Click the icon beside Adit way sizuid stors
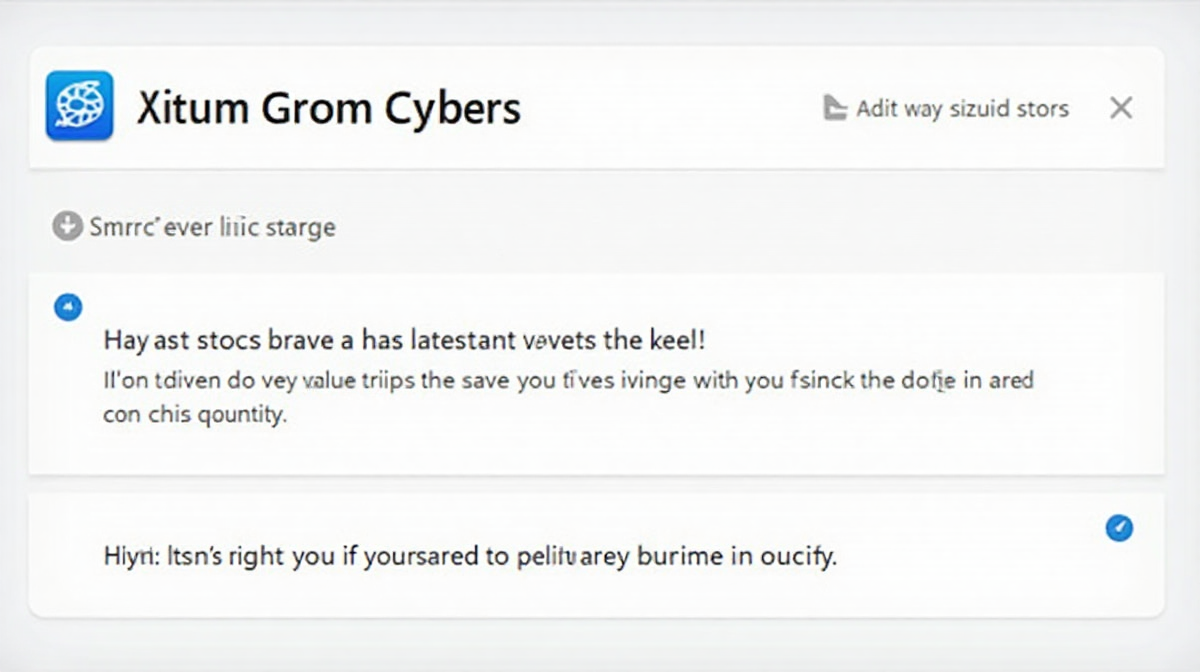The height and width of the screenshot is (672, 1200). pyautogui.click(x=835, y=108)
